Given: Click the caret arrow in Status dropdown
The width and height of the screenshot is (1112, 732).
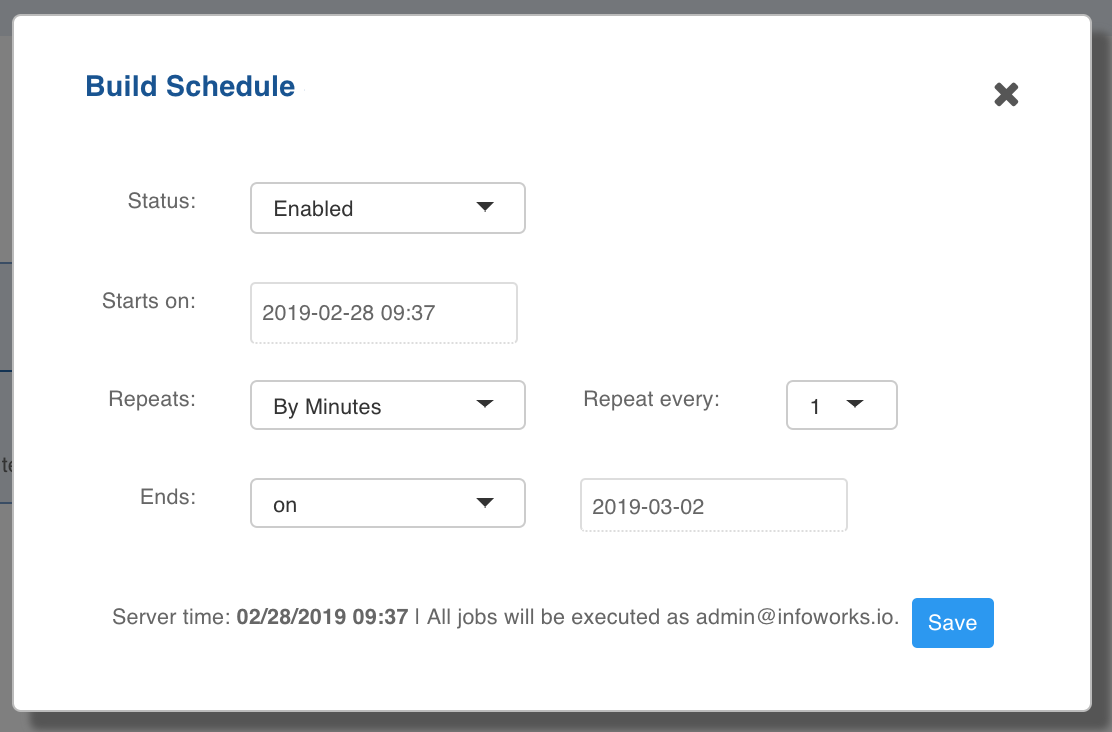Looking at the screenshot, I should coord(485,207).
